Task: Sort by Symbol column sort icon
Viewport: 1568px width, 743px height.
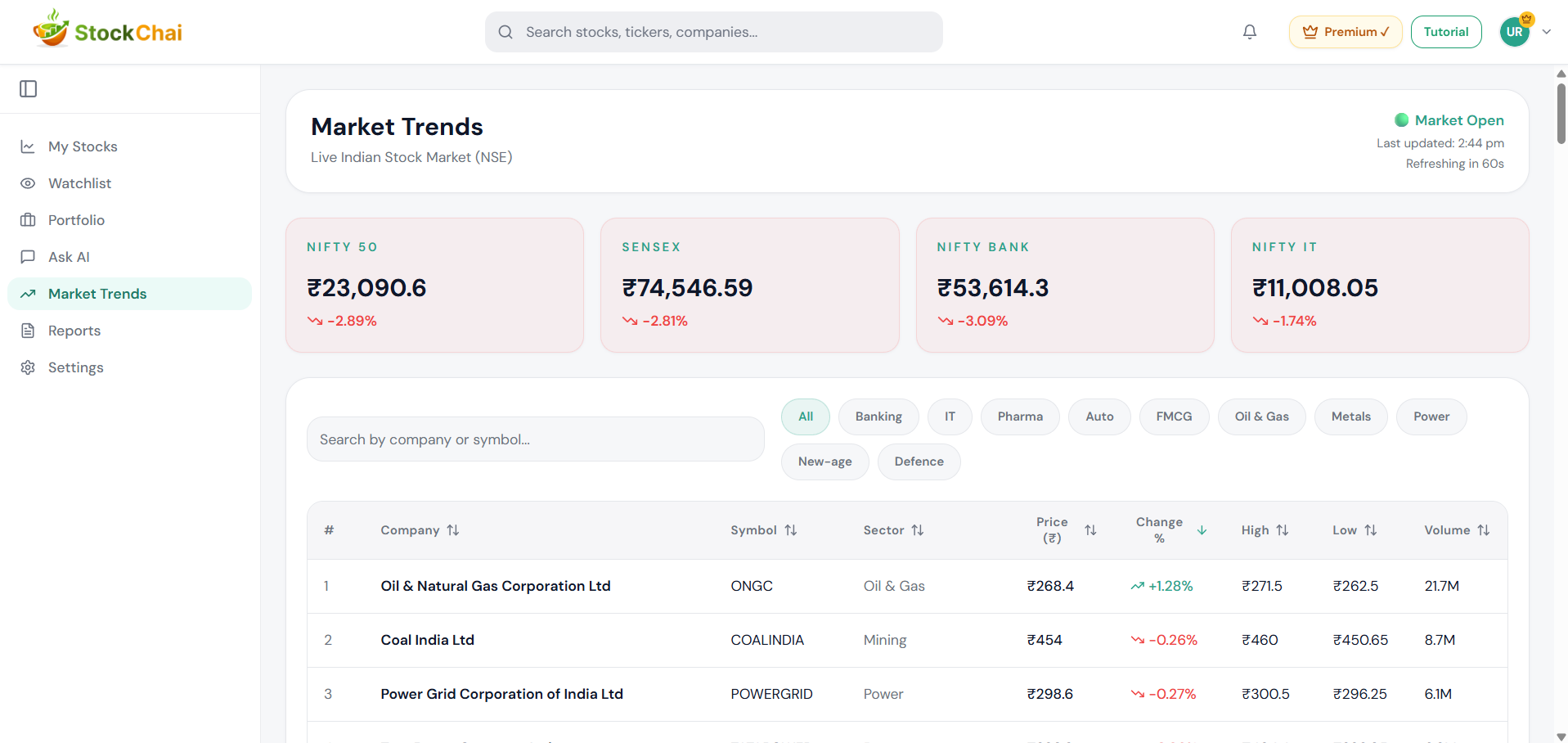Action: [791, 530]
